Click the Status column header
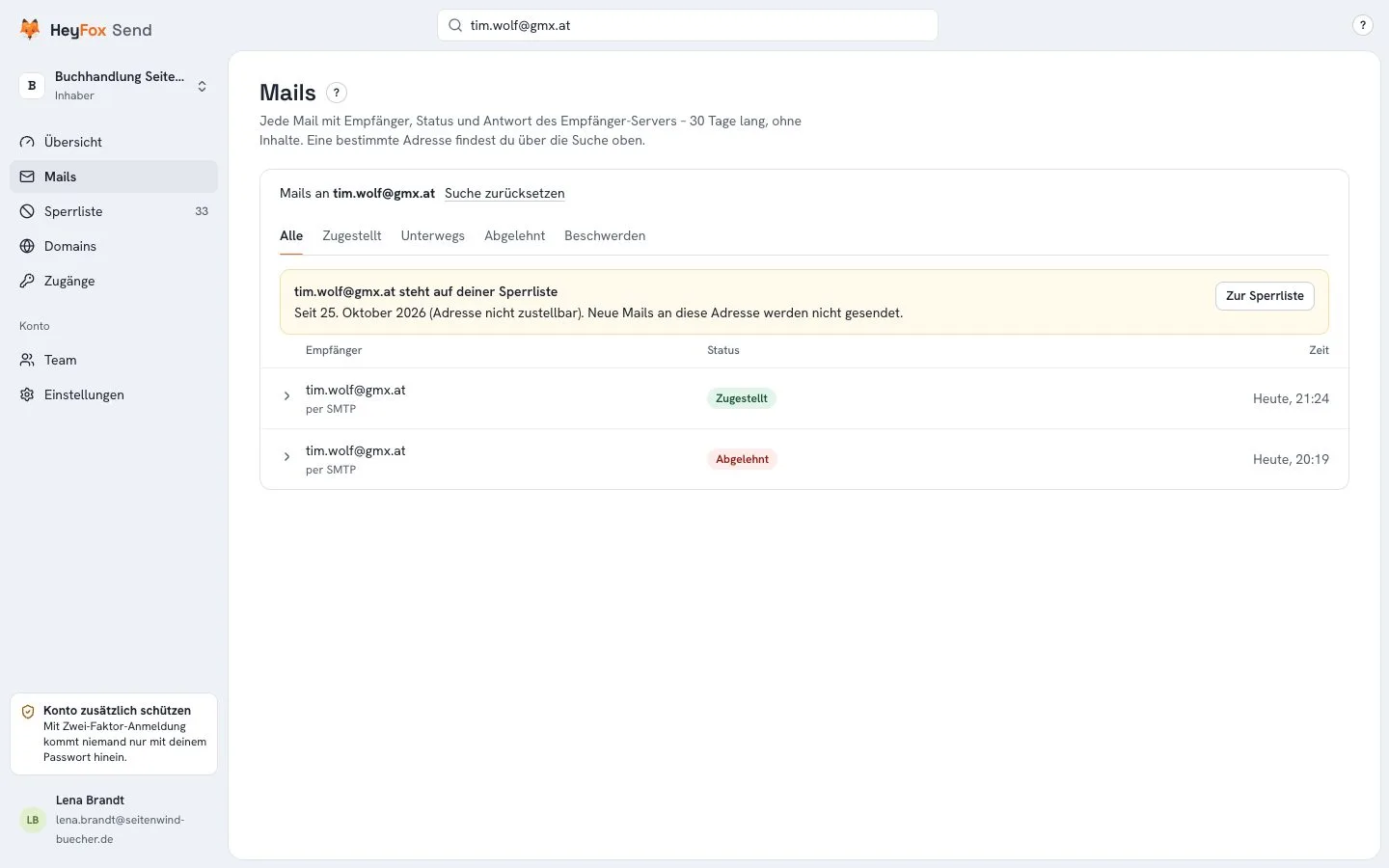Viewport: 1389px width, 868px height. (723, 350)
